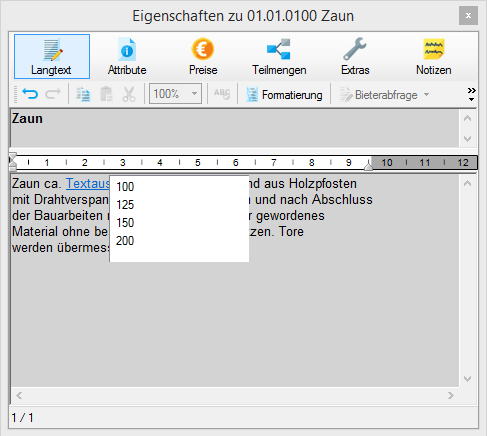Click left arrow of horizontal scrollbar
This screenshot has height=436, width=487.
19,396
